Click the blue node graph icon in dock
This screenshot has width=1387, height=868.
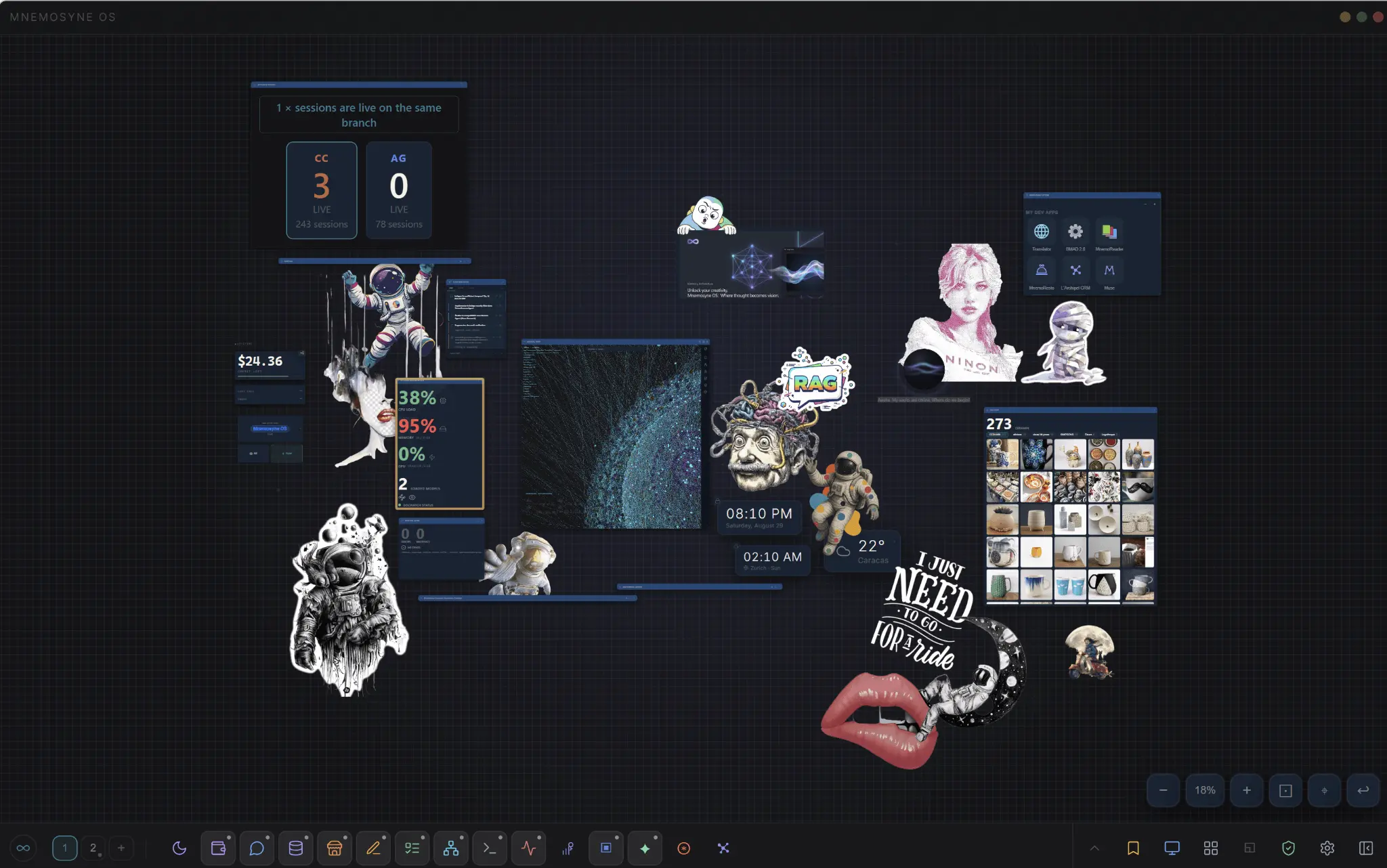coord(723,848)
